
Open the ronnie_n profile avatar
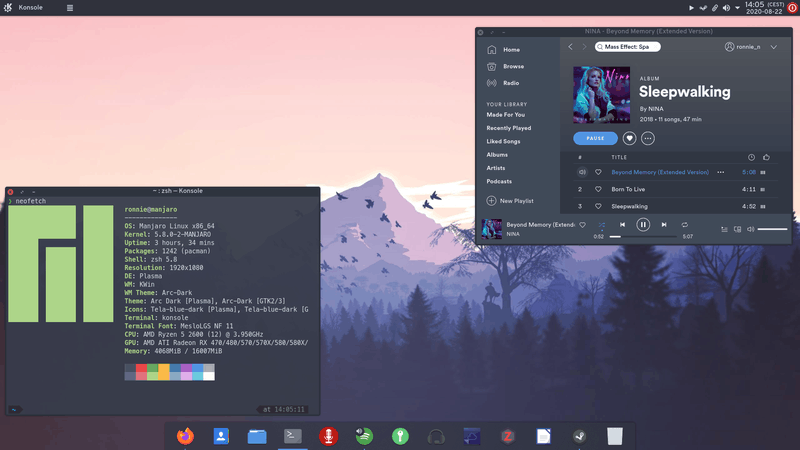730,46
